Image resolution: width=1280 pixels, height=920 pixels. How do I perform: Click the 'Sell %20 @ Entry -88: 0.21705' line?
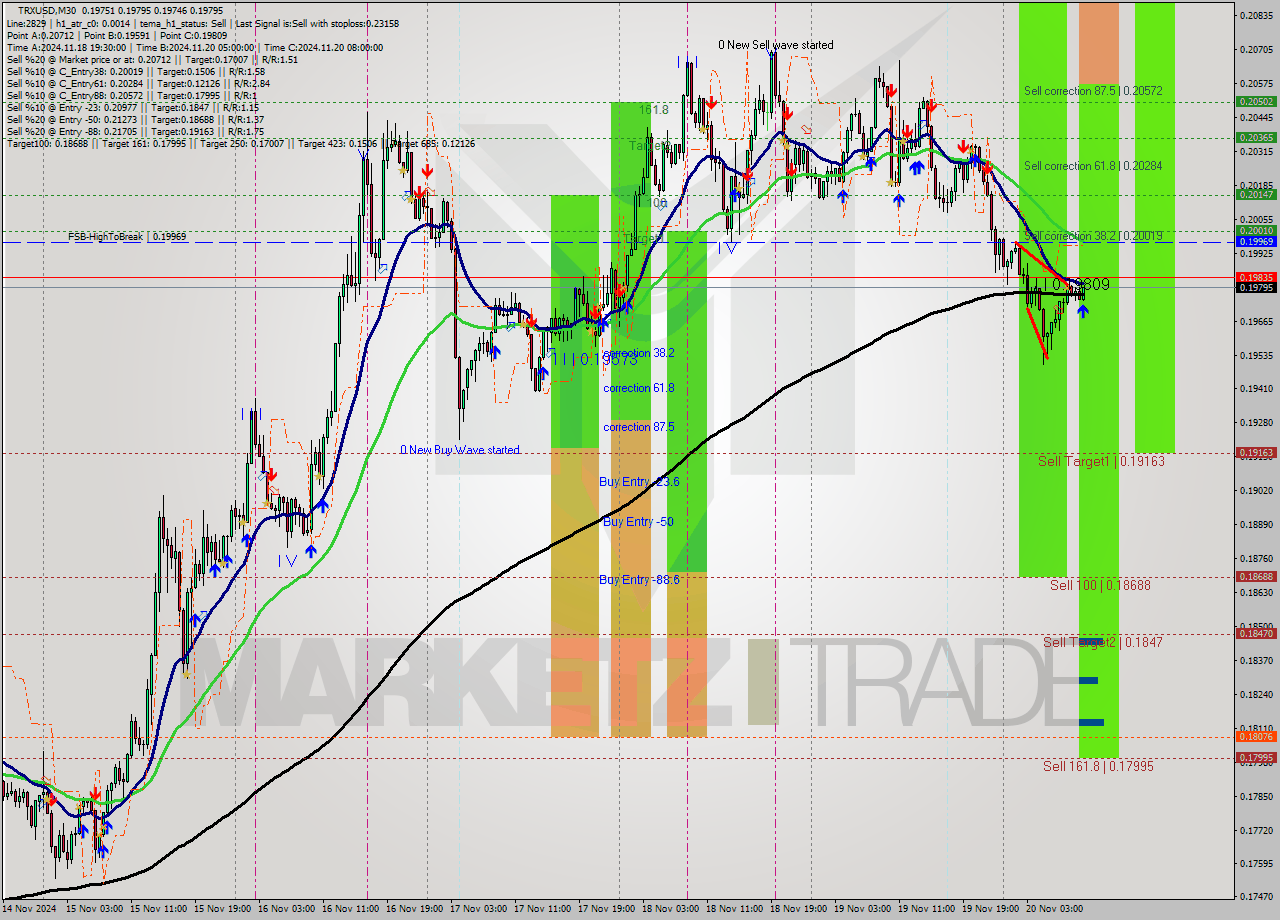(135, 131)
